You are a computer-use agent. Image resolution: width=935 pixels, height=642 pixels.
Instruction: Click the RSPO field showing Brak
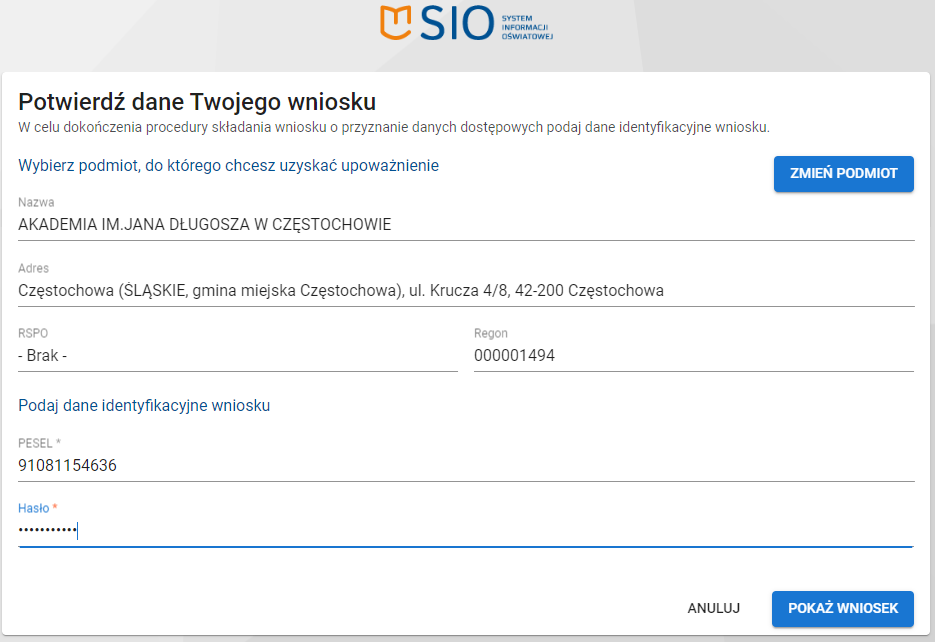pyautogui.click(x=237, y=356)
